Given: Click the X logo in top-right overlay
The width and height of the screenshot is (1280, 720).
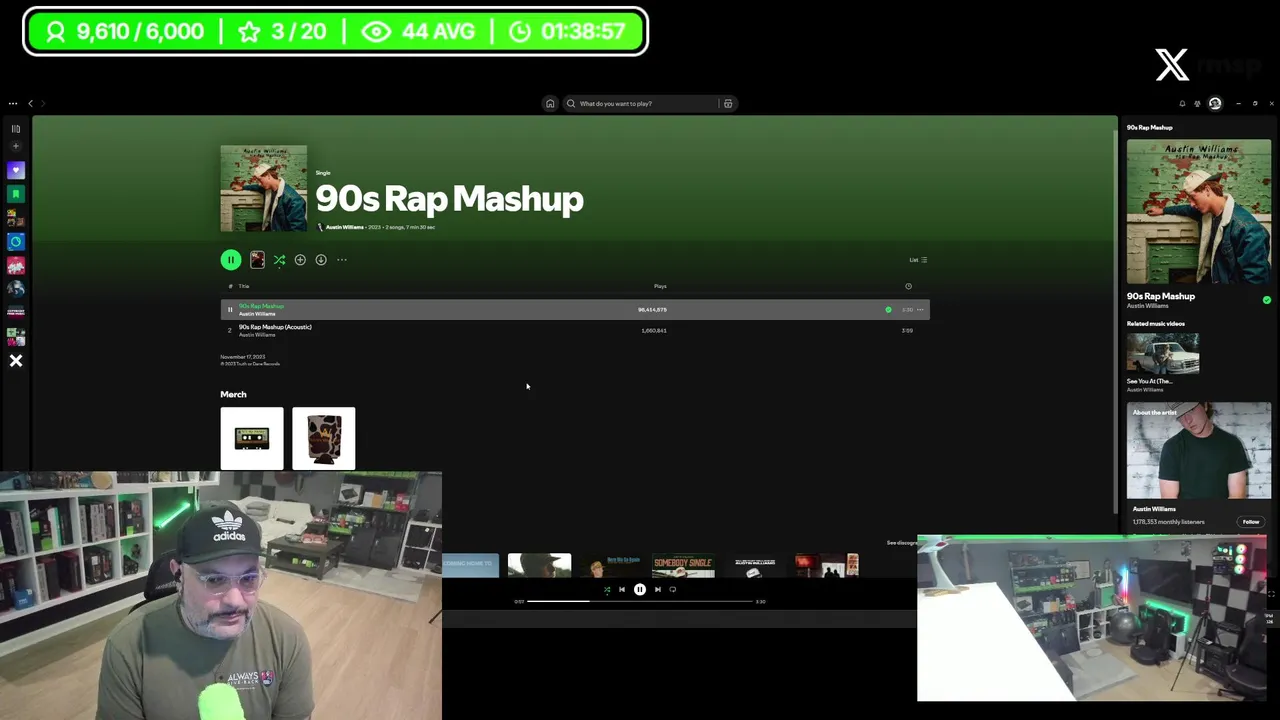Looking at the screenshot, I should (x=1172, y=66).
